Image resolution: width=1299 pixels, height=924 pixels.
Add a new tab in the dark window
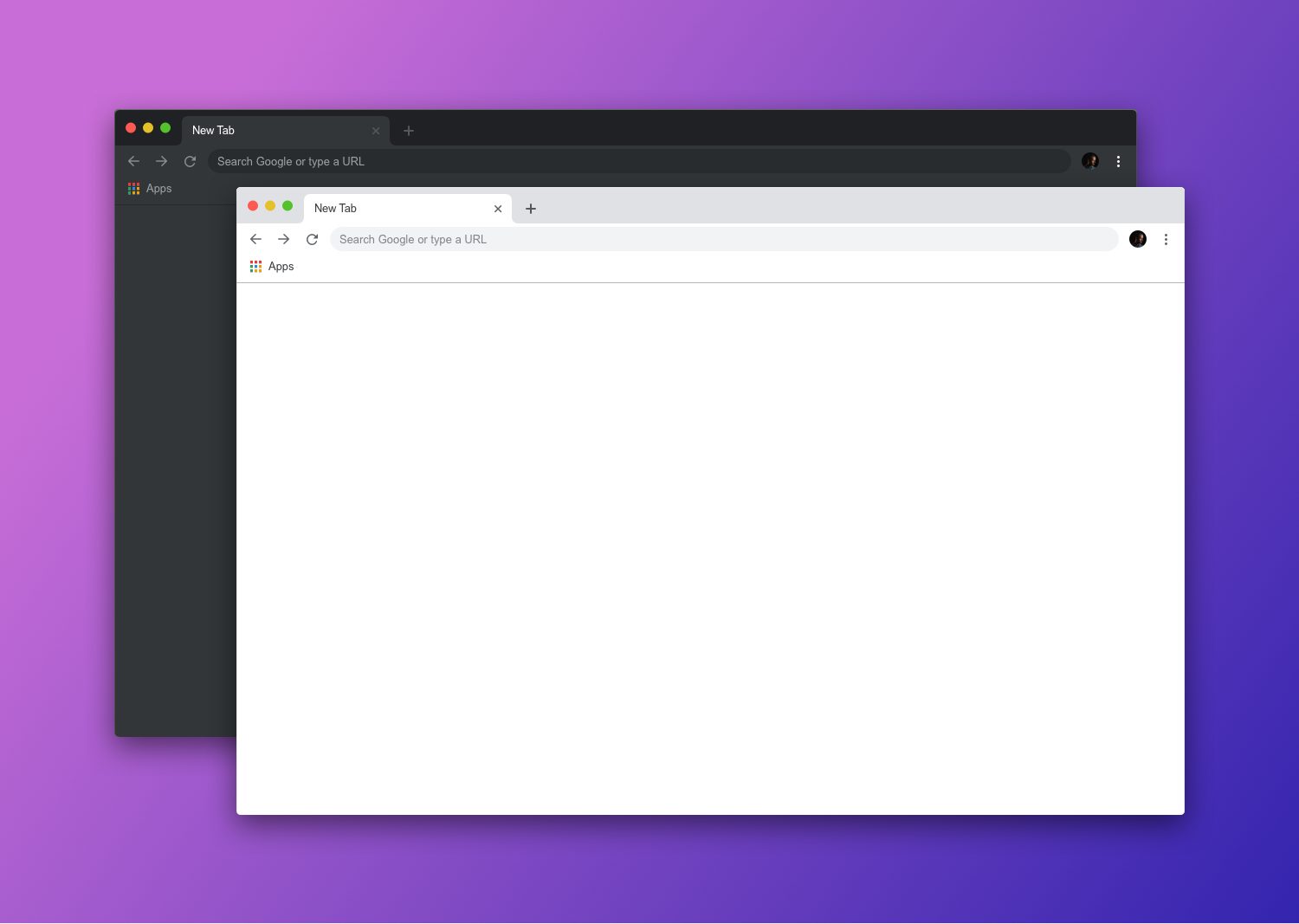409,131
